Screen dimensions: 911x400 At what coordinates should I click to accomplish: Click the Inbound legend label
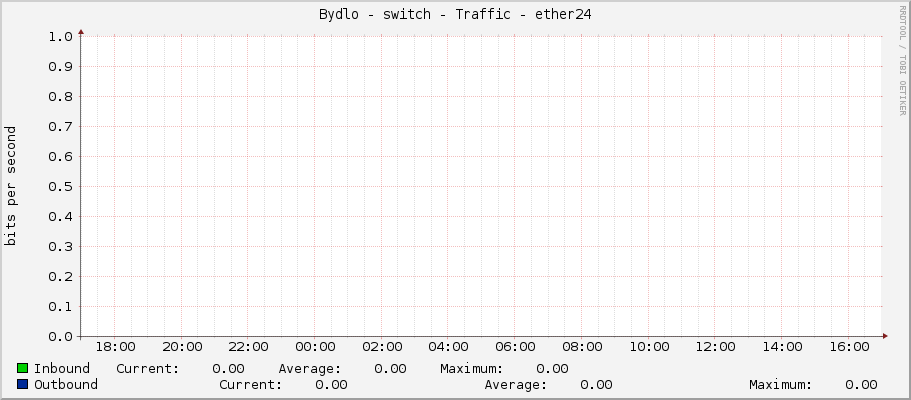click(x=61, y=369)
